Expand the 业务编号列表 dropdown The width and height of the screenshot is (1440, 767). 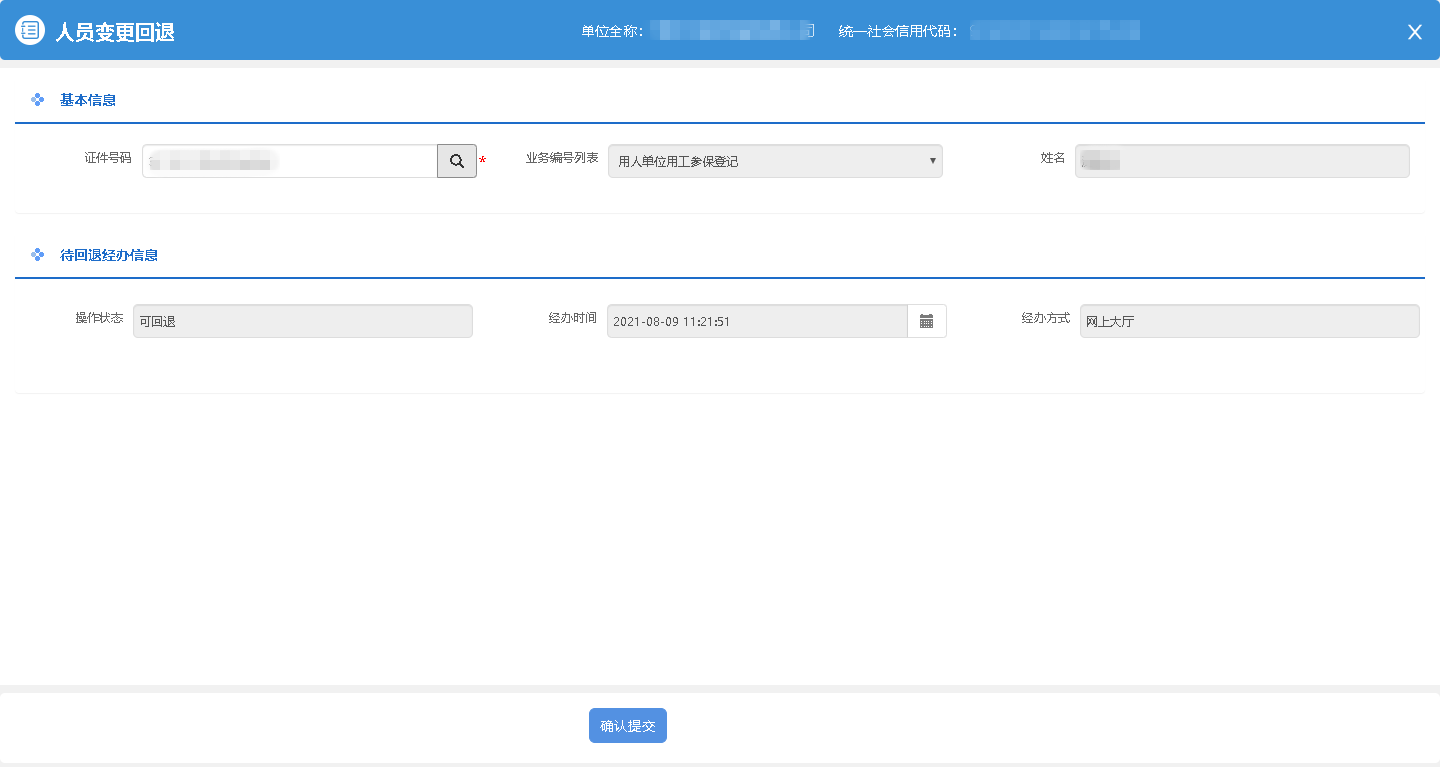775,161
